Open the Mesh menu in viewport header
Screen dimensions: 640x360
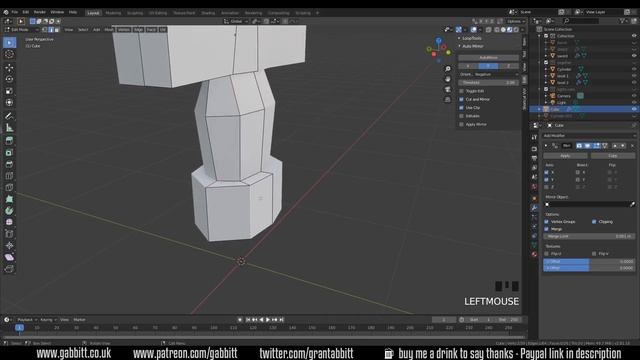pos(109,30)
